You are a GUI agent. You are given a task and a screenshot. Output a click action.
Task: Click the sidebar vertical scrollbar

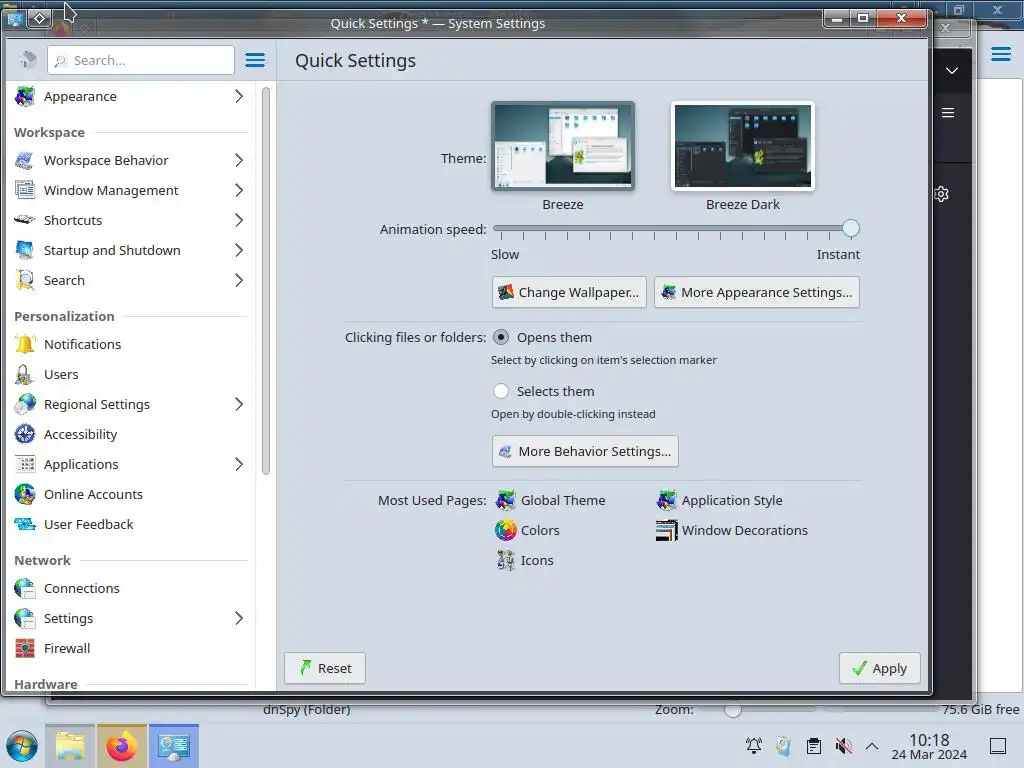(x=266, y=281)
